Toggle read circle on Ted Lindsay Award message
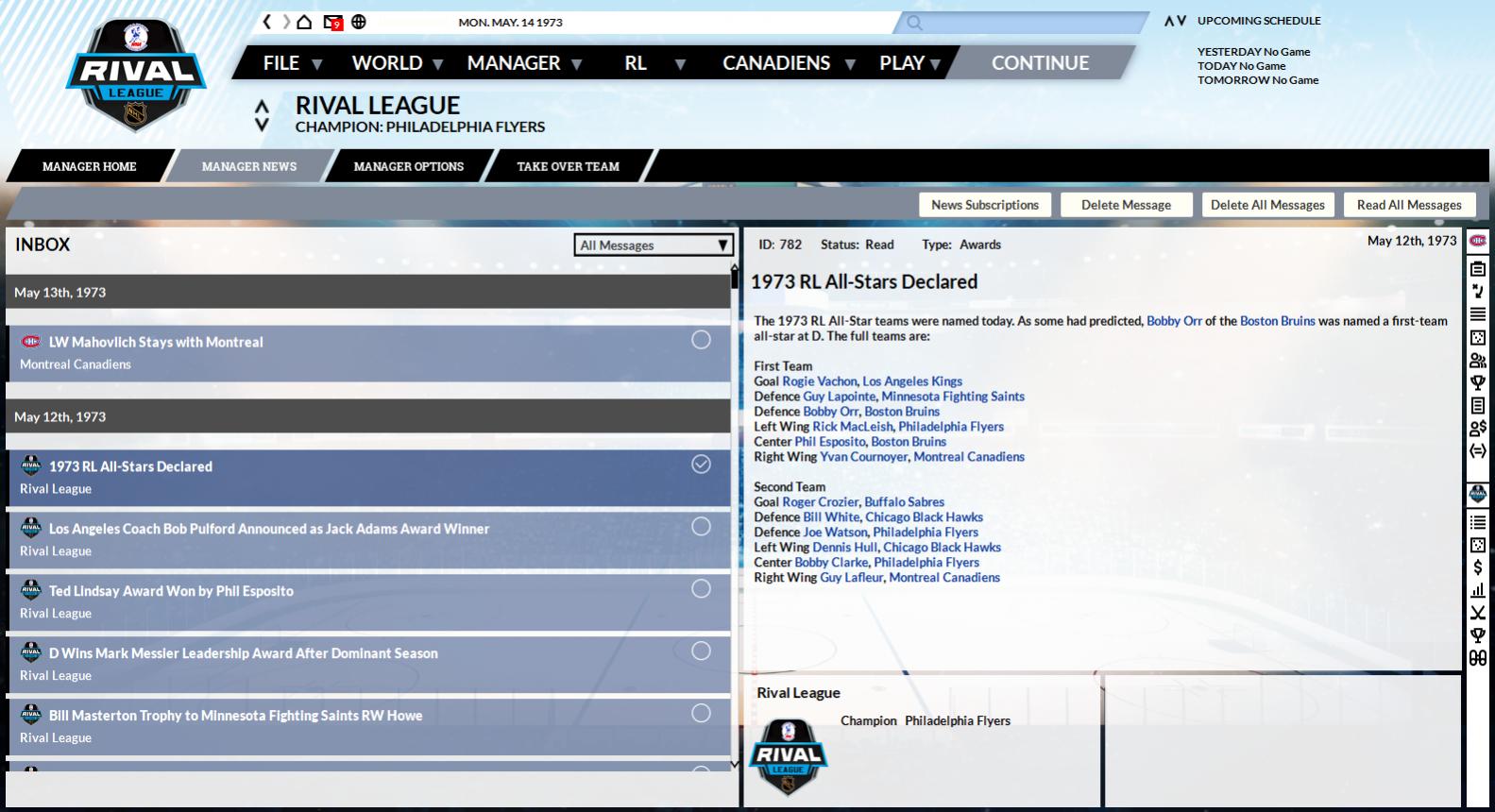The image size is (1495, 812). [701, 588]
